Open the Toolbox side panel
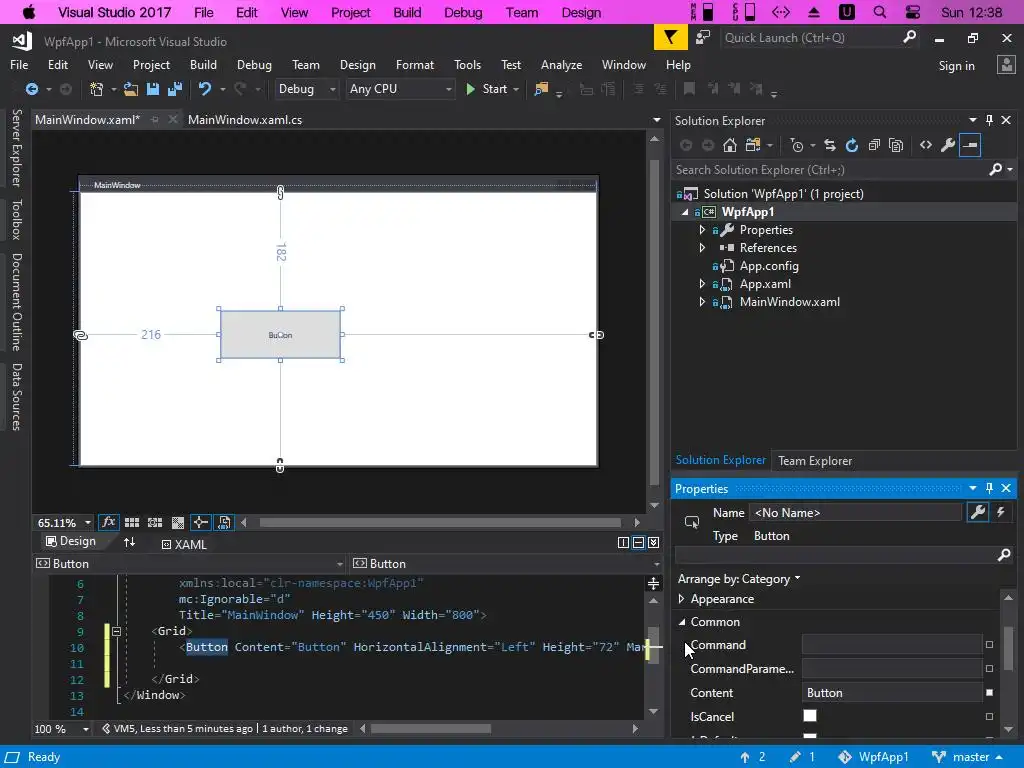 click(17, 219)
